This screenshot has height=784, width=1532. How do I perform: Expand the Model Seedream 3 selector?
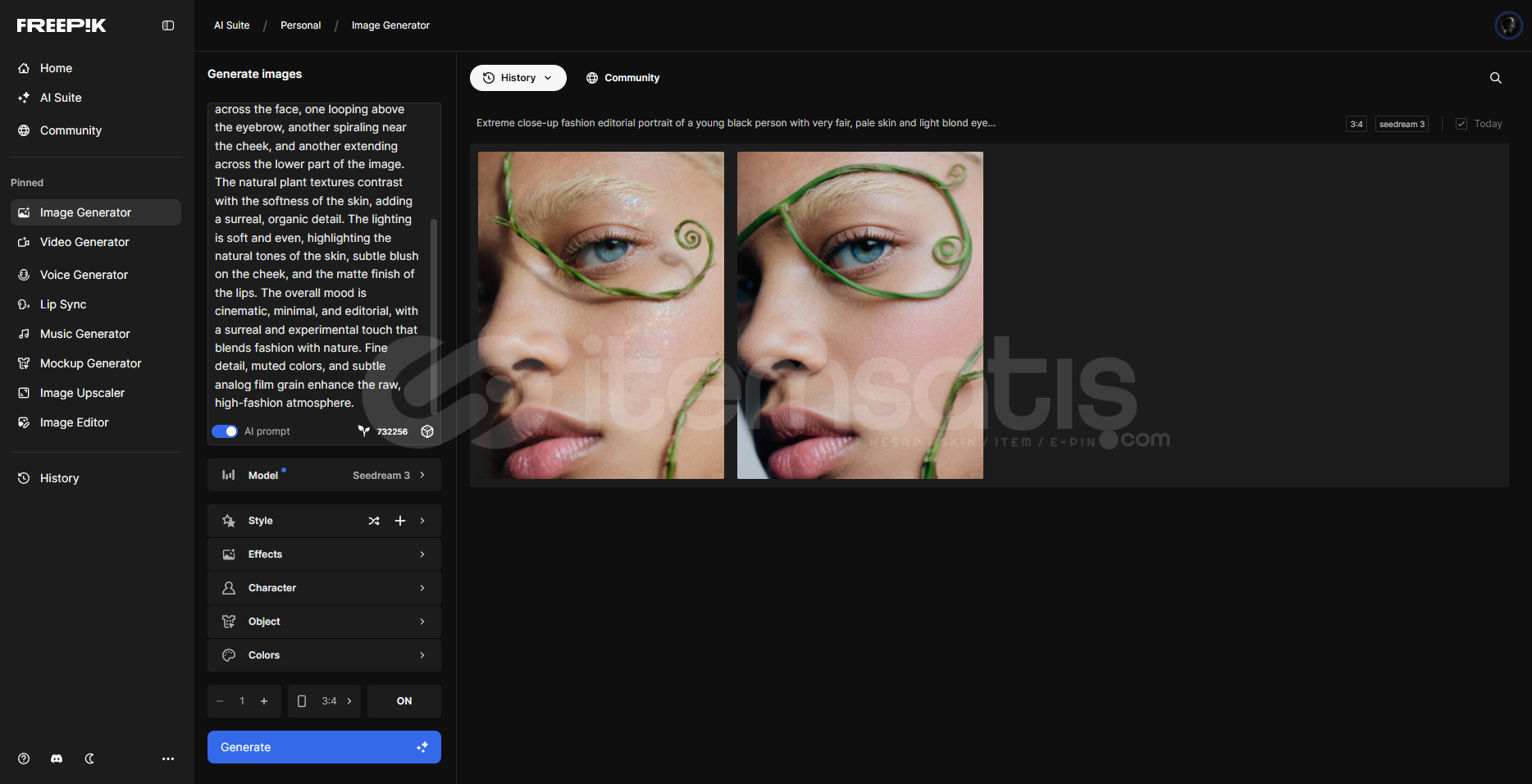click(x=324, y=476)
